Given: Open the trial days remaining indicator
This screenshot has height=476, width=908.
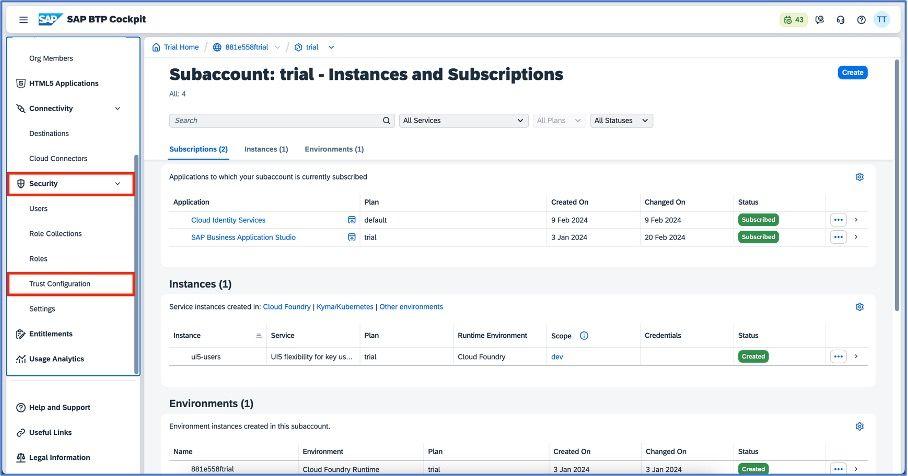Looking at the screenshot, I should click(x=793, y=20).
